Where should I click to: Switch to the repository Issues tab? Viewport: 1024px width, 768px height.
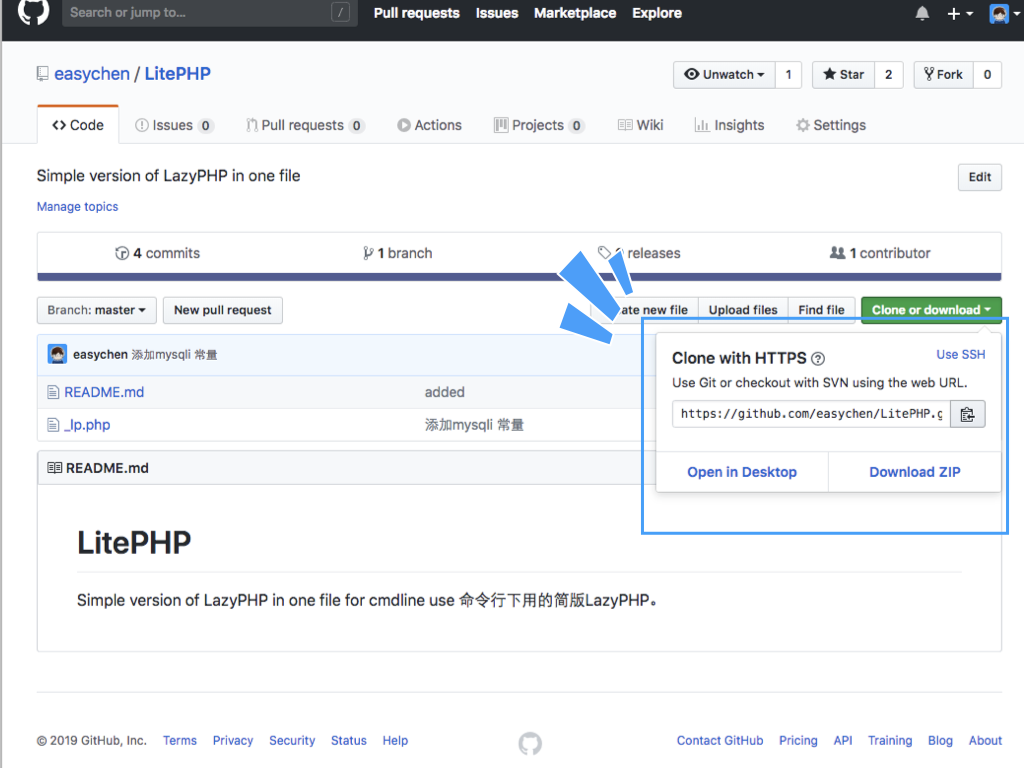tap(173, 125)
